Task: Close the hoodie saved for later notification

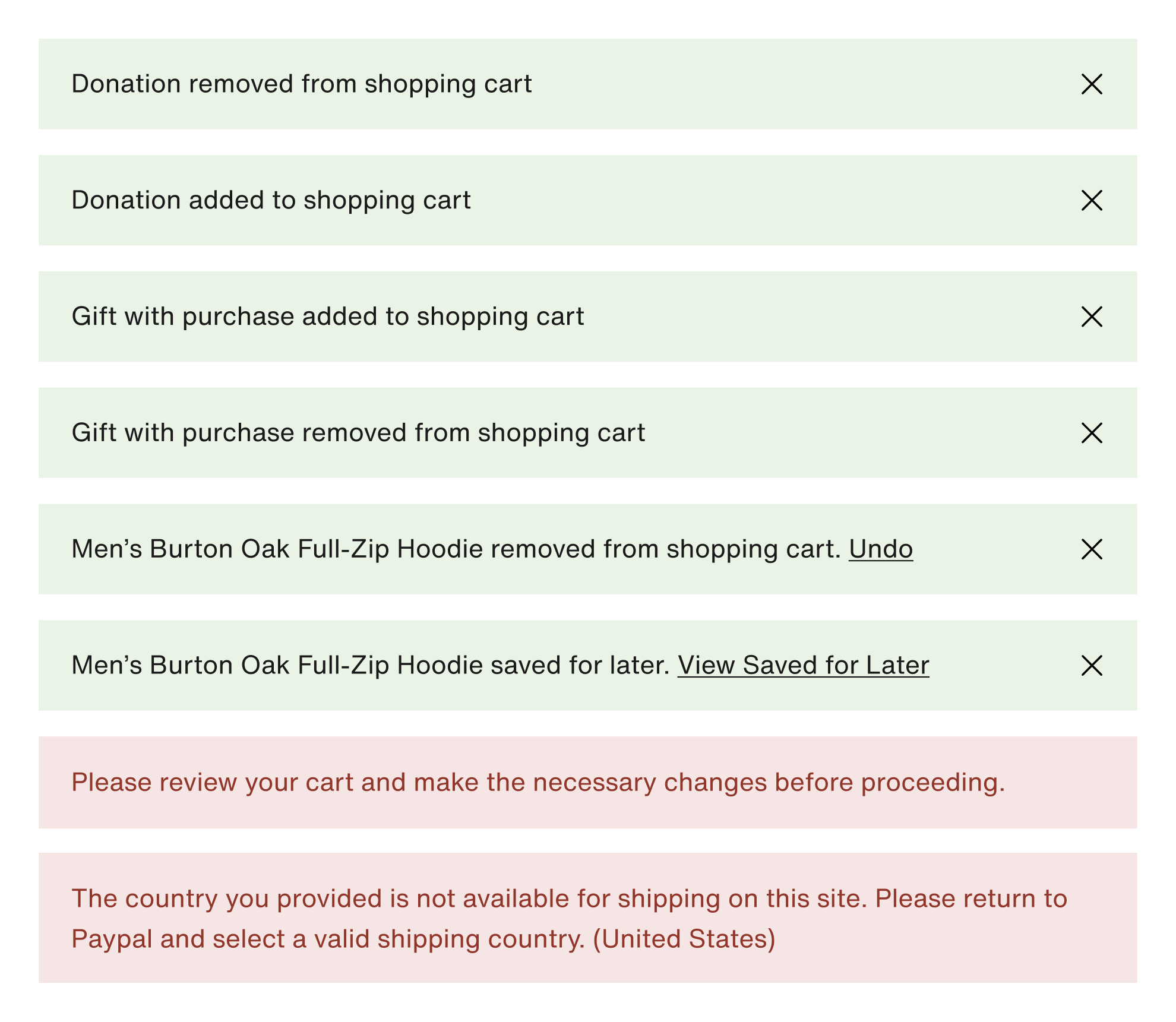Action: pos(1092,666)
